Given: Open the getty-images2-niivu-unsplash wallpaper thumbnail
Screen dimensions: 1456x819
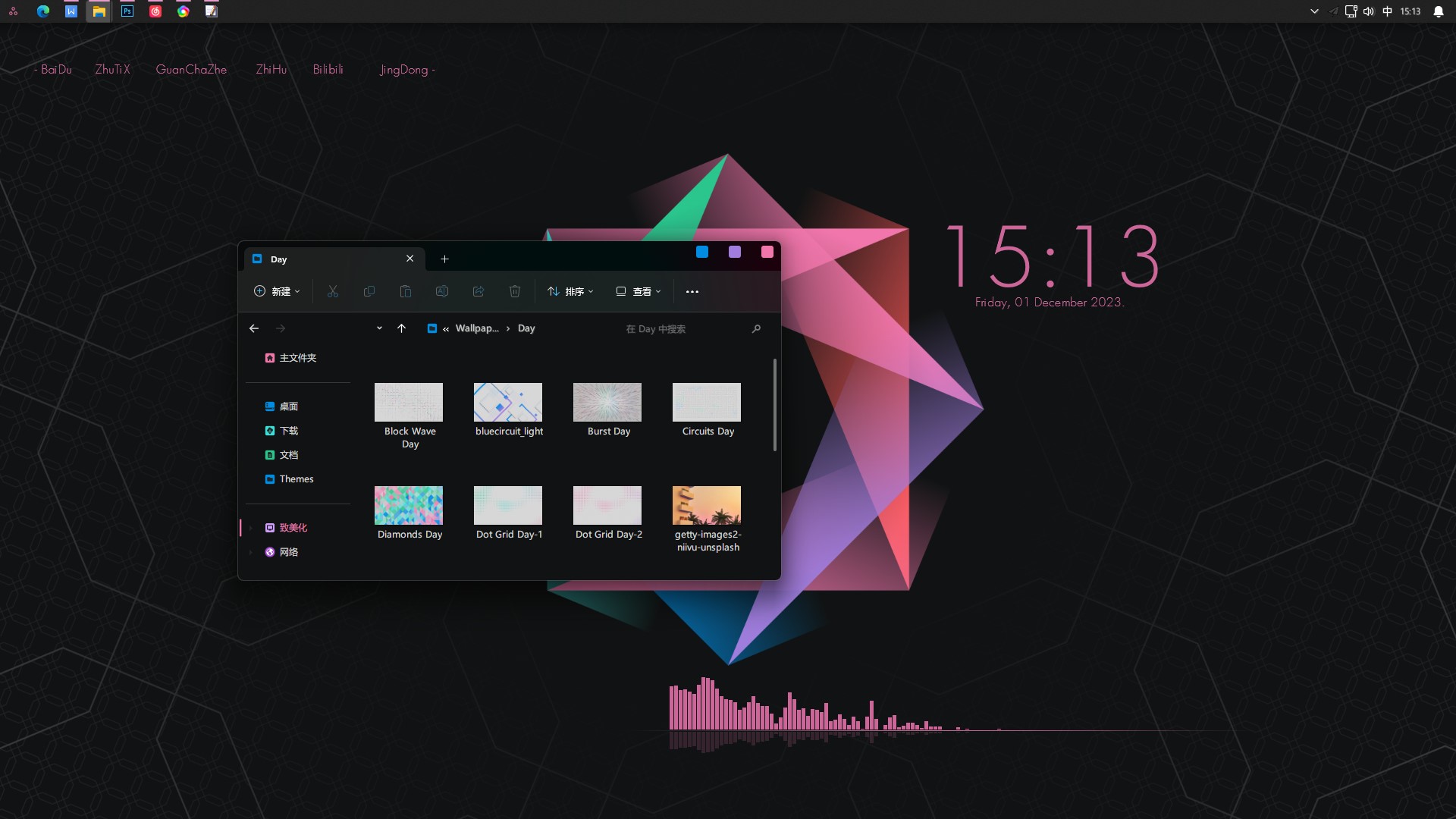Looking at the screenshot, I should [x=706, y=505].
